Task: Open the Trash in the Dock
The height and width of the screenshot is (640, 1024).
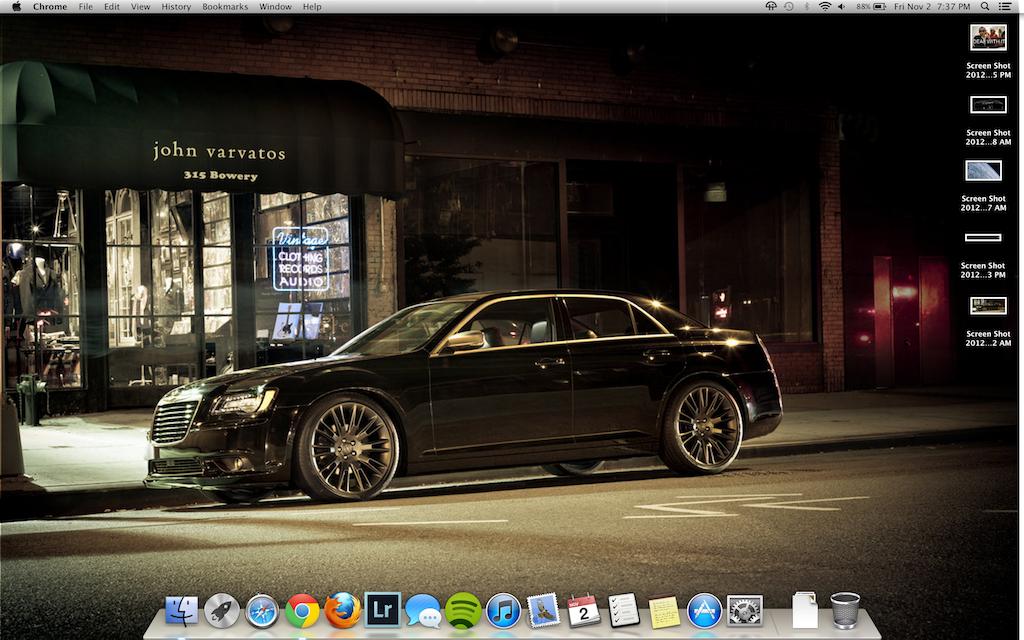Action: click(x=845, y=610)
